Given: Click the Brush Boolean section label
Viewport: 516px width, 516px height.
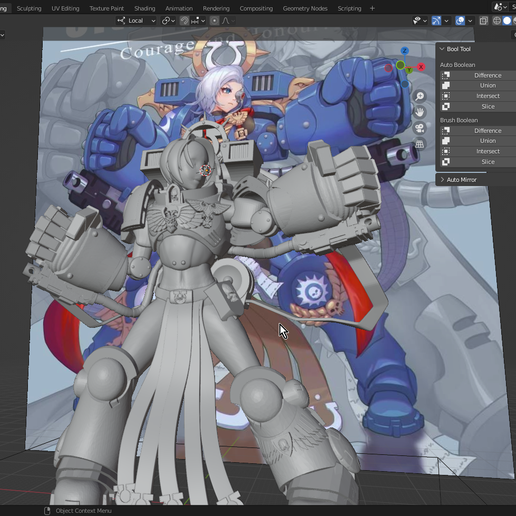Looking at the screenshot, I should 459,120.
